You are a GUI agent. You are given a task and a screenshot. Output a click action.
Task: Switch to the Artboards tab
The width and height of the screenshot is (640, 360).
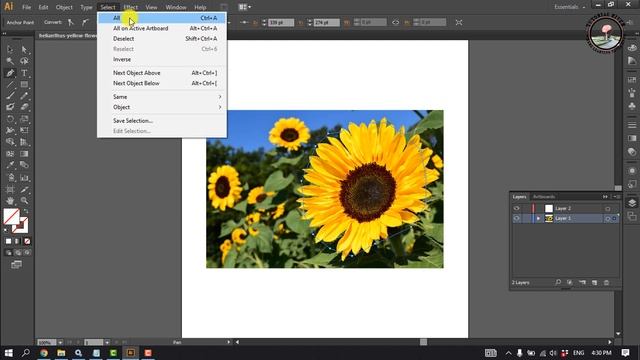click(x=544, y=197)
